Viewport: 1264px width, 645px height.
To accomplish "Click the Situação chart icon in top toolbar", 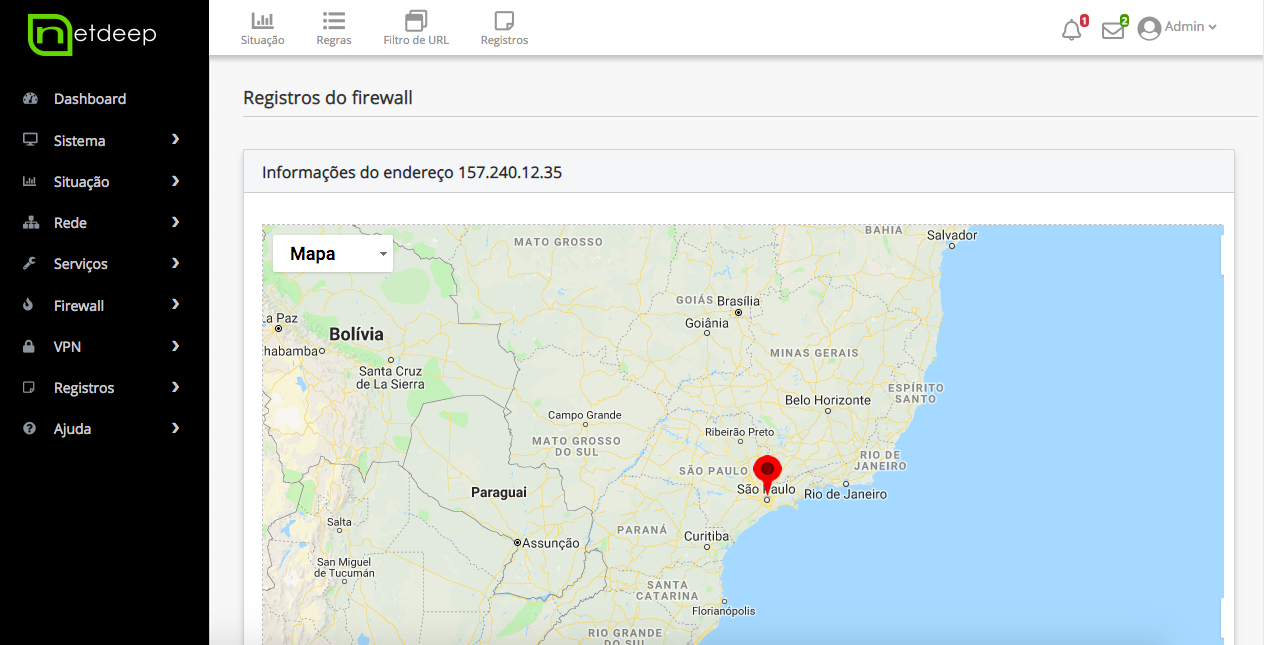I will pyautogui.click(x=262, y=20).
